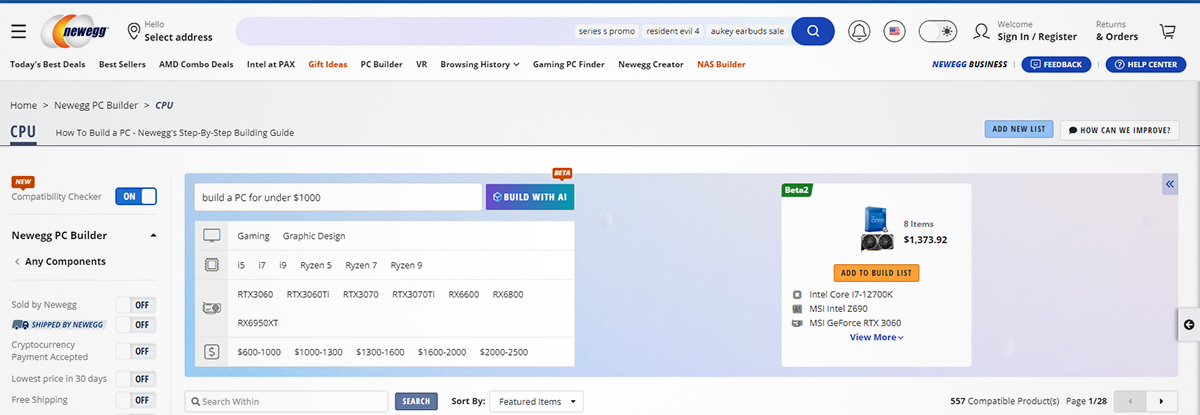
Task: Click the blue search magnifier button
Action: click(813, 31)
